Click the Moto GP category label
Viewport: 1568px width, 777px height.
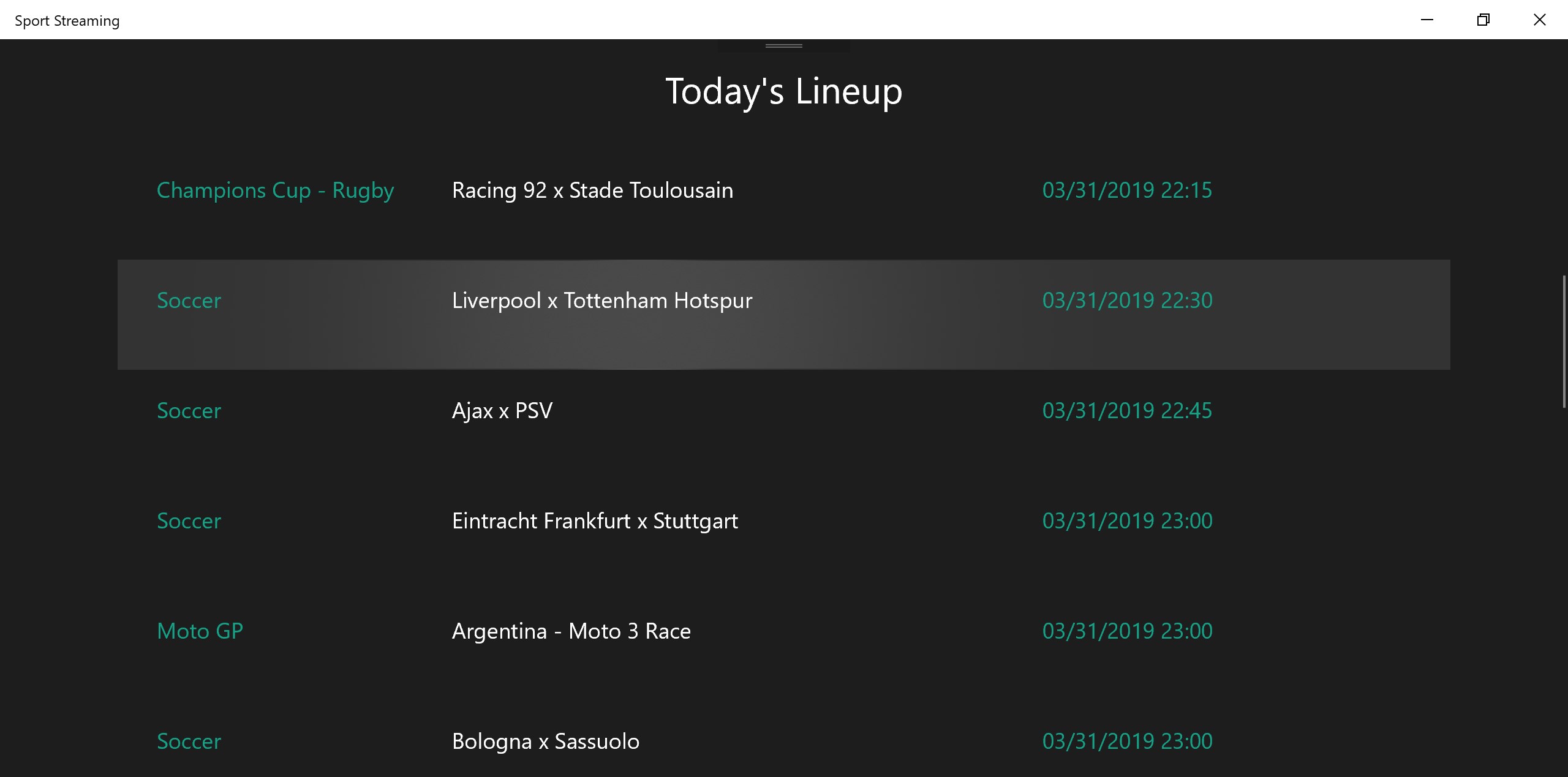[x=200, y=631]
